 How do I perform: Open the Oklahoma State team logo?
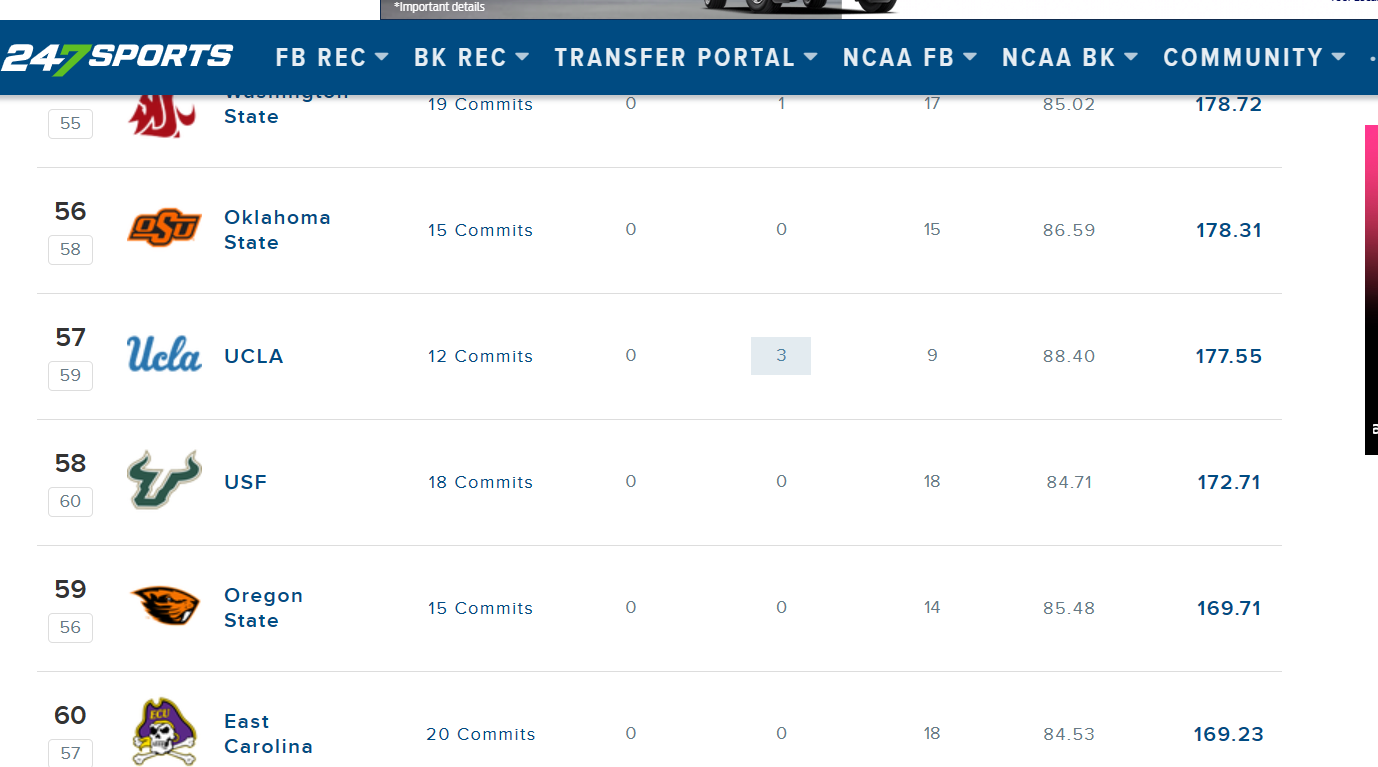164,228
